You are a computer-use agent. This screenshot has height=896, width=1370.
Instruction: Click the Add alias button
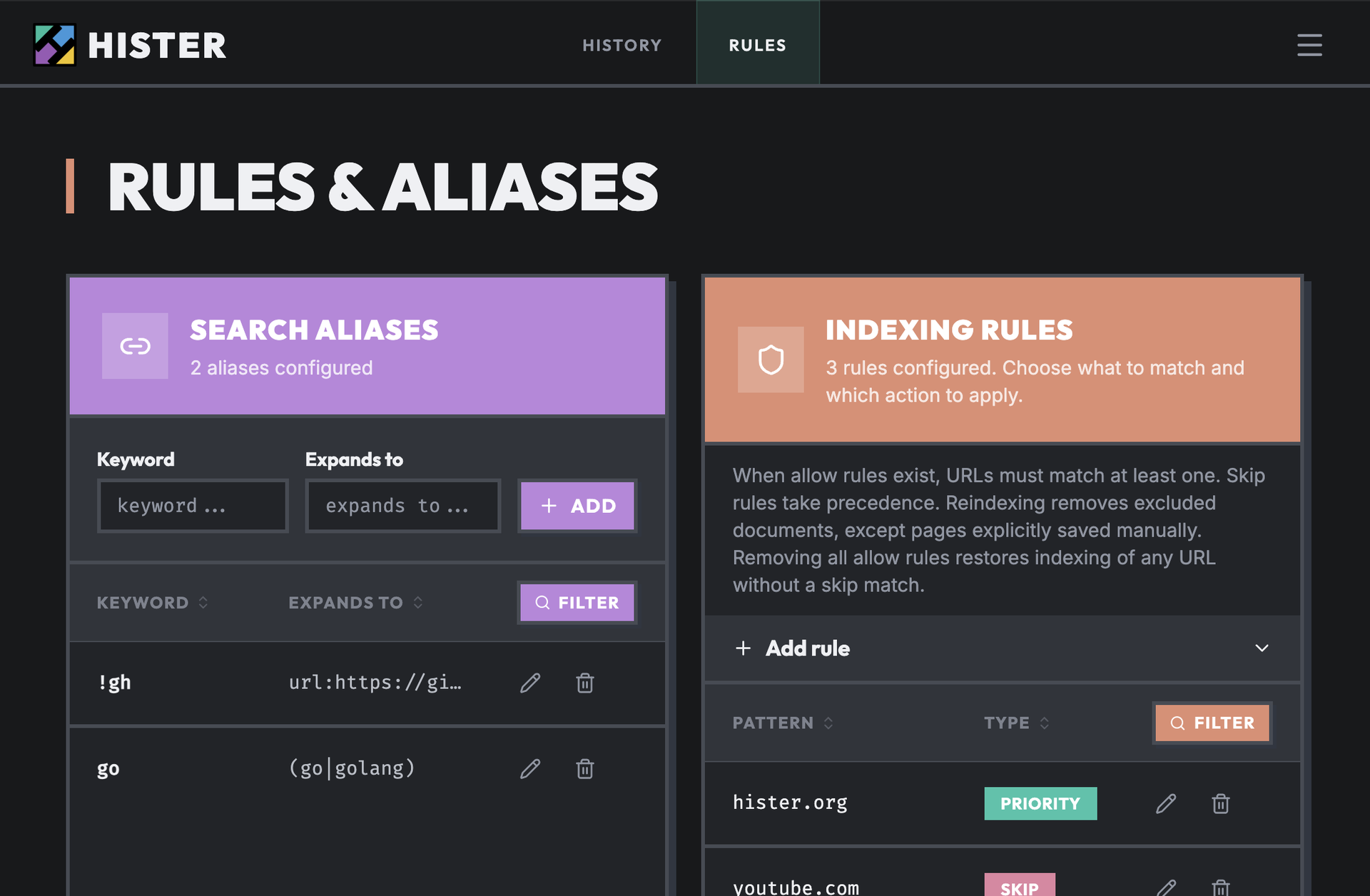[577, 506]
